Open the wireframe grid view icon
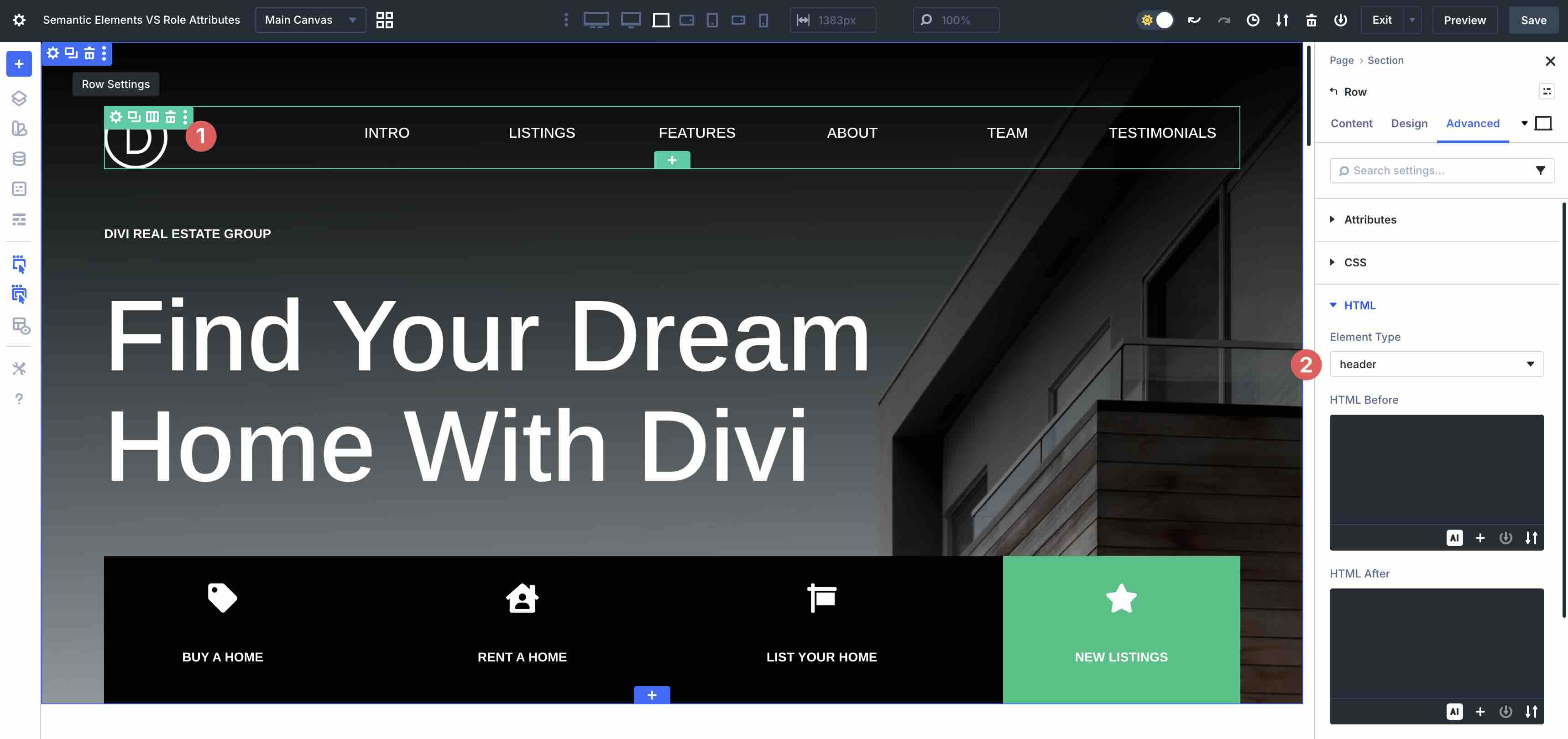The image size is (1568, 739). point(384,20)
